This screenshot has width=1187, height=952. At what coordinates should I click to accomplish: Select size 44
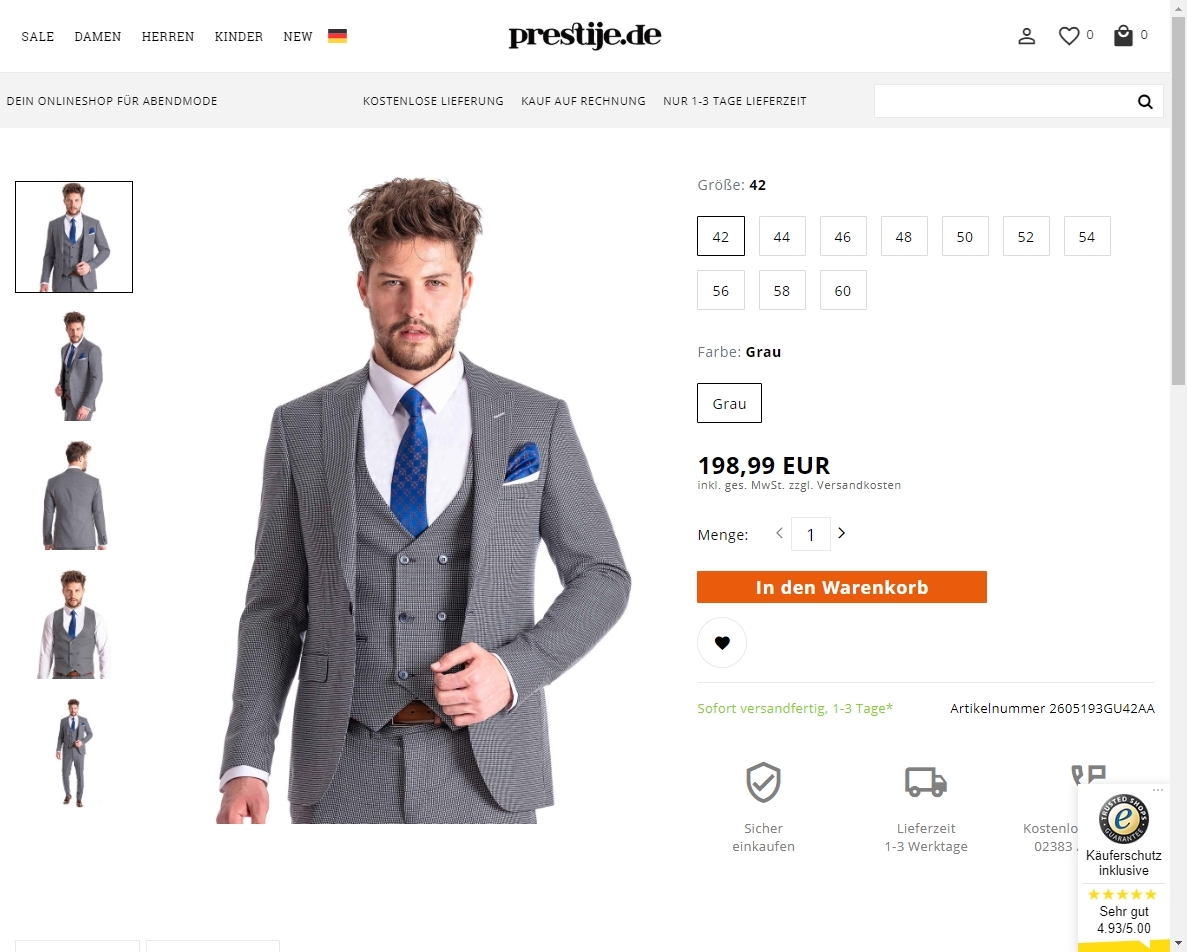pos(781,236)
